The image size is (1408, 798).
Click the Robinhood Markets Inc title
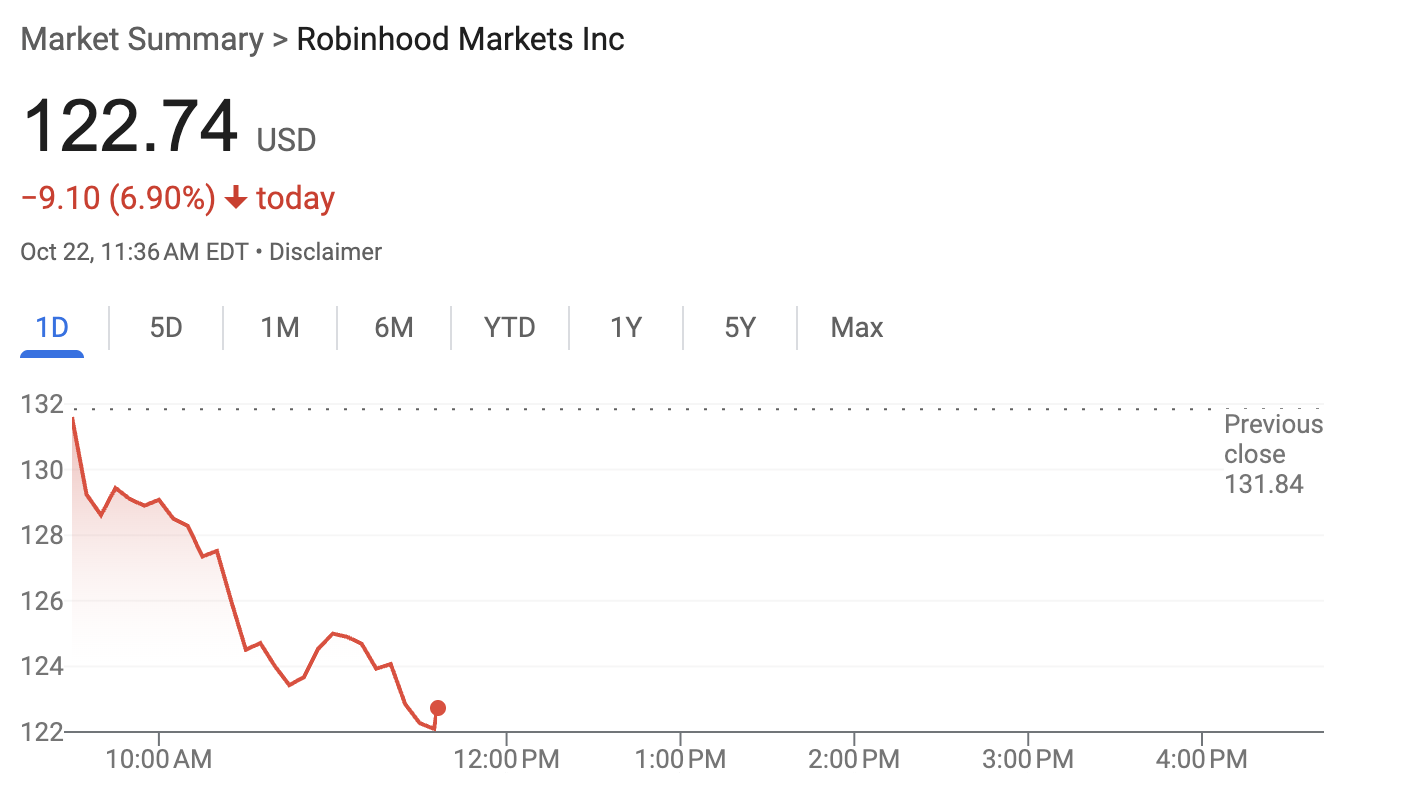point(459,39)
